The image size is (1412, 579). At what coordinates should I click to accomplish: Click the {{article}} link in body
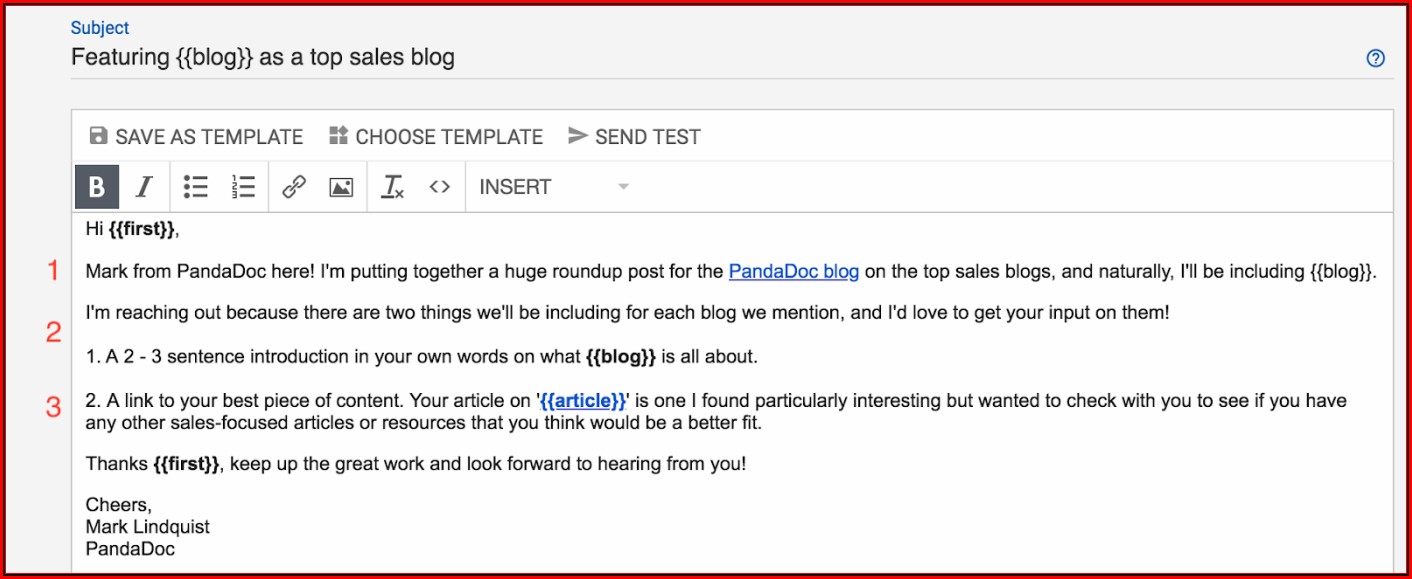(x=583, y=401)
